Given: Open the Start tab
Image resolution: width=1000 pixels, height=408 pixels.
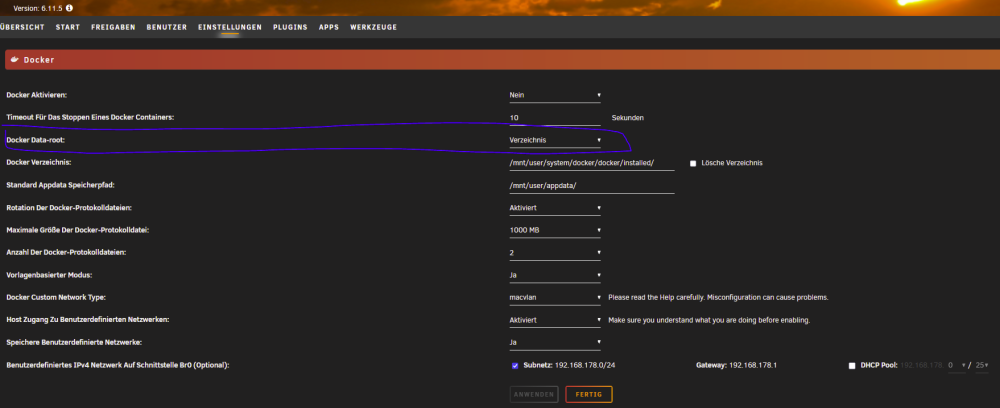Looking at the screenshot, I should pos(68,27).
